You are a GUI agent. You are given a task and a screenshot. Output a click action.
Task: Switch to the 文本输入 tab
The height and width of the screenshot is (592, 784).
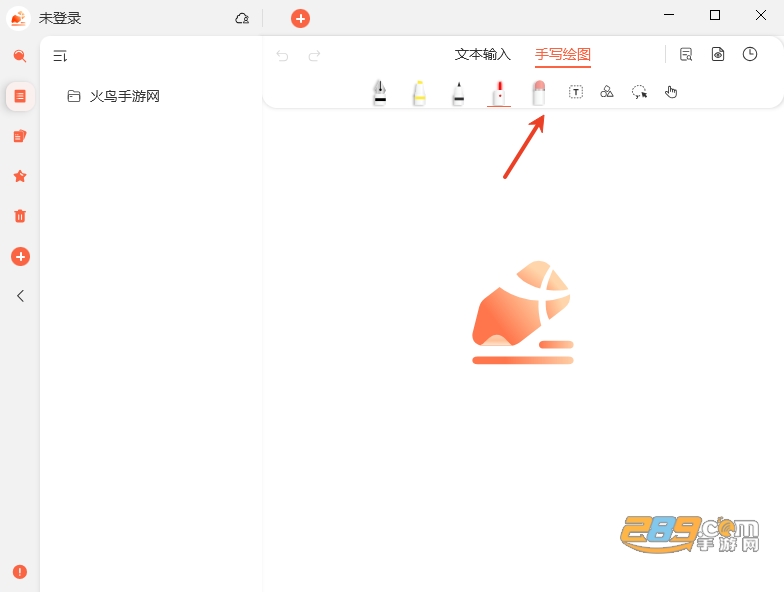pyautogui.click(x=482, y=54)
